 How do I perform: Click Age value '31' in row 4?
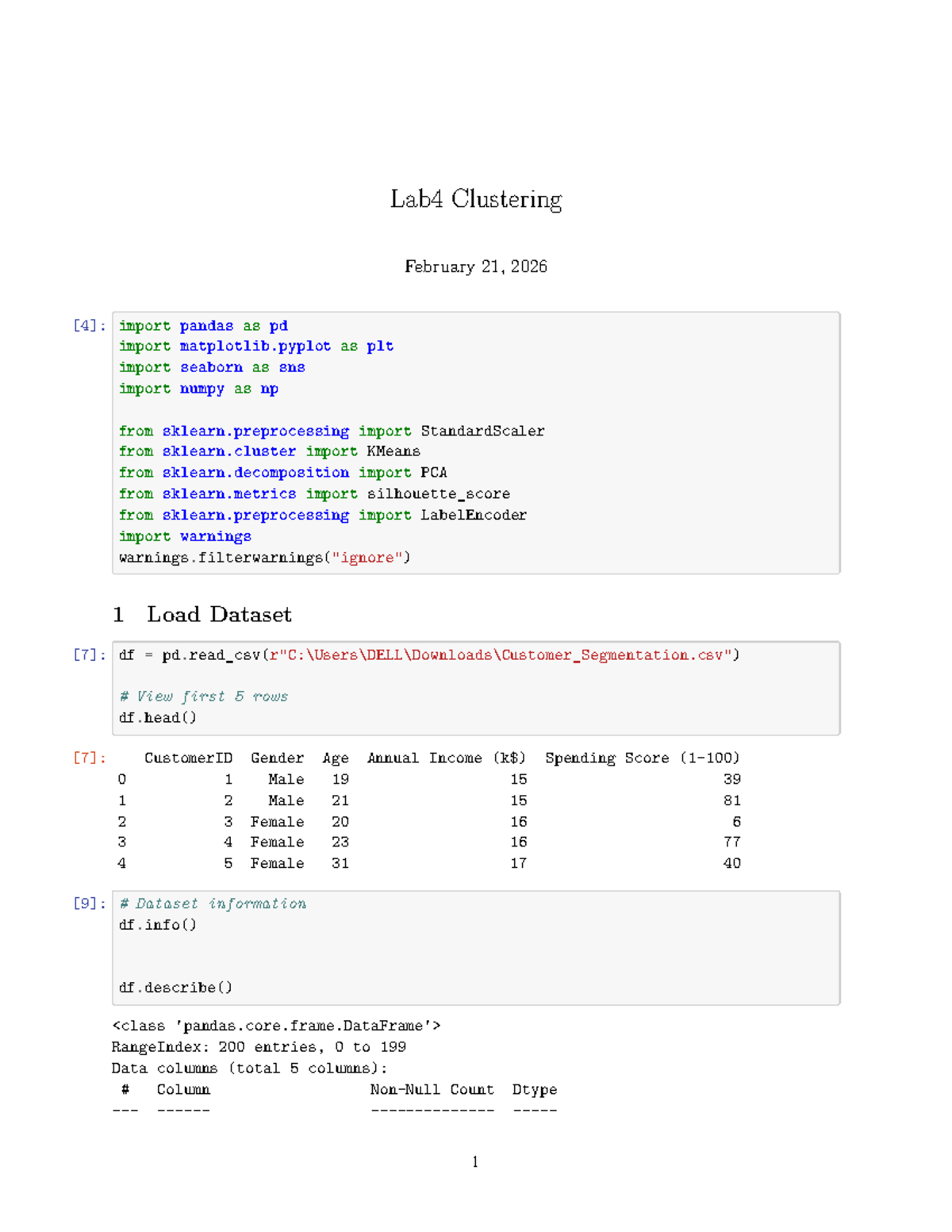tap(340, 863)
